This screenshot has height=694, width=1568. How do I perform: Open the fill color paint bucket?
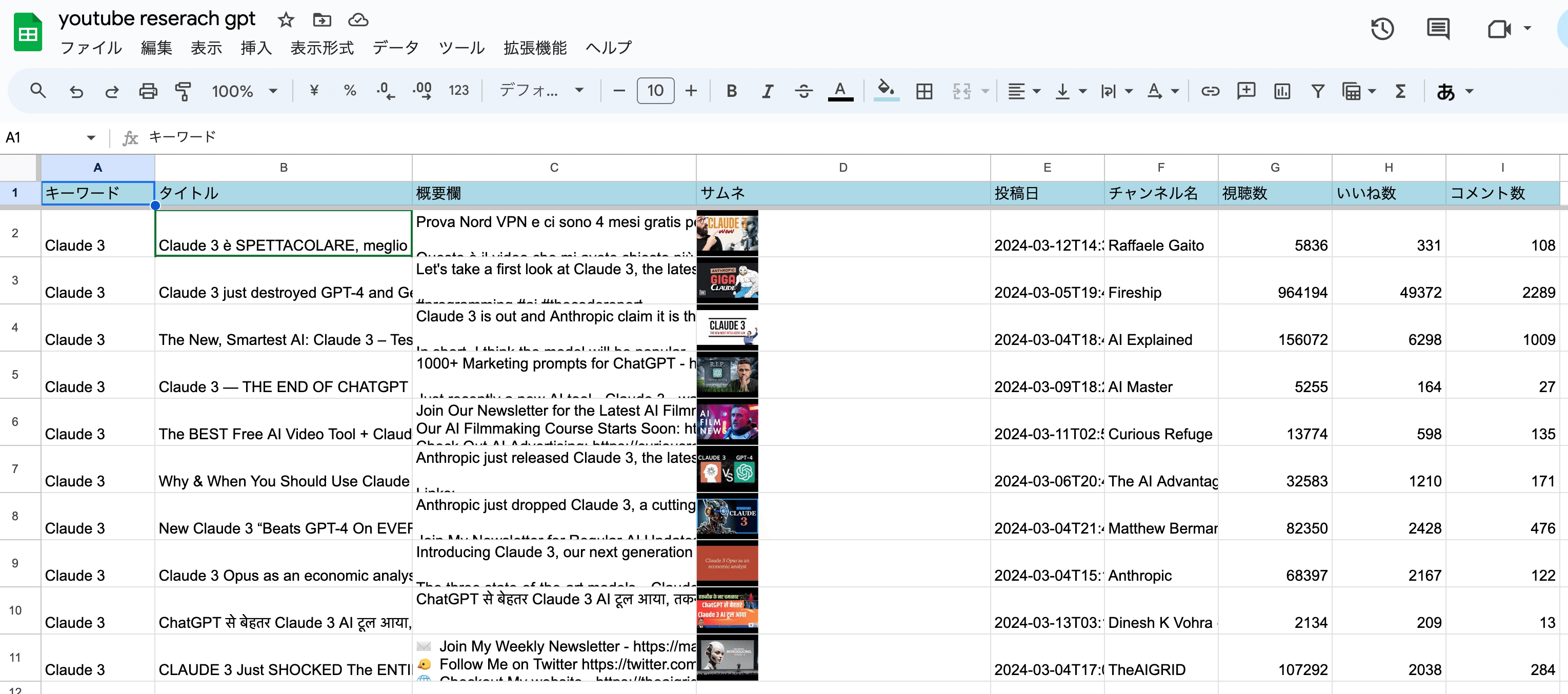[x=886, y=90]
